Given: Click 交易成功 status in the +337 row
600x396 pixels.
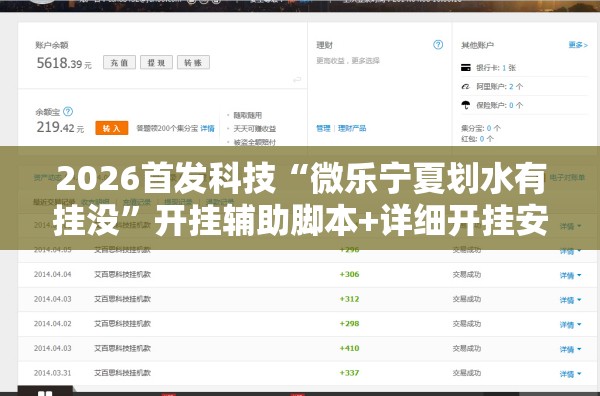Looking at the screenshot, I should [x=466, y=373].
